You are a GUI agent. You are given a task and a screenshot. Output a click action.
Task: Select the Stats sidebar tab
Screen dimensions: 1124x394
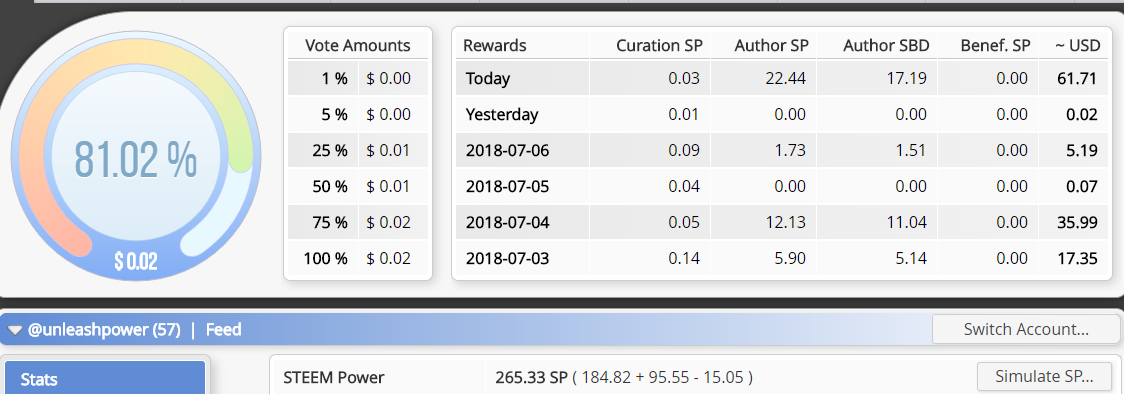pos(105,378)
